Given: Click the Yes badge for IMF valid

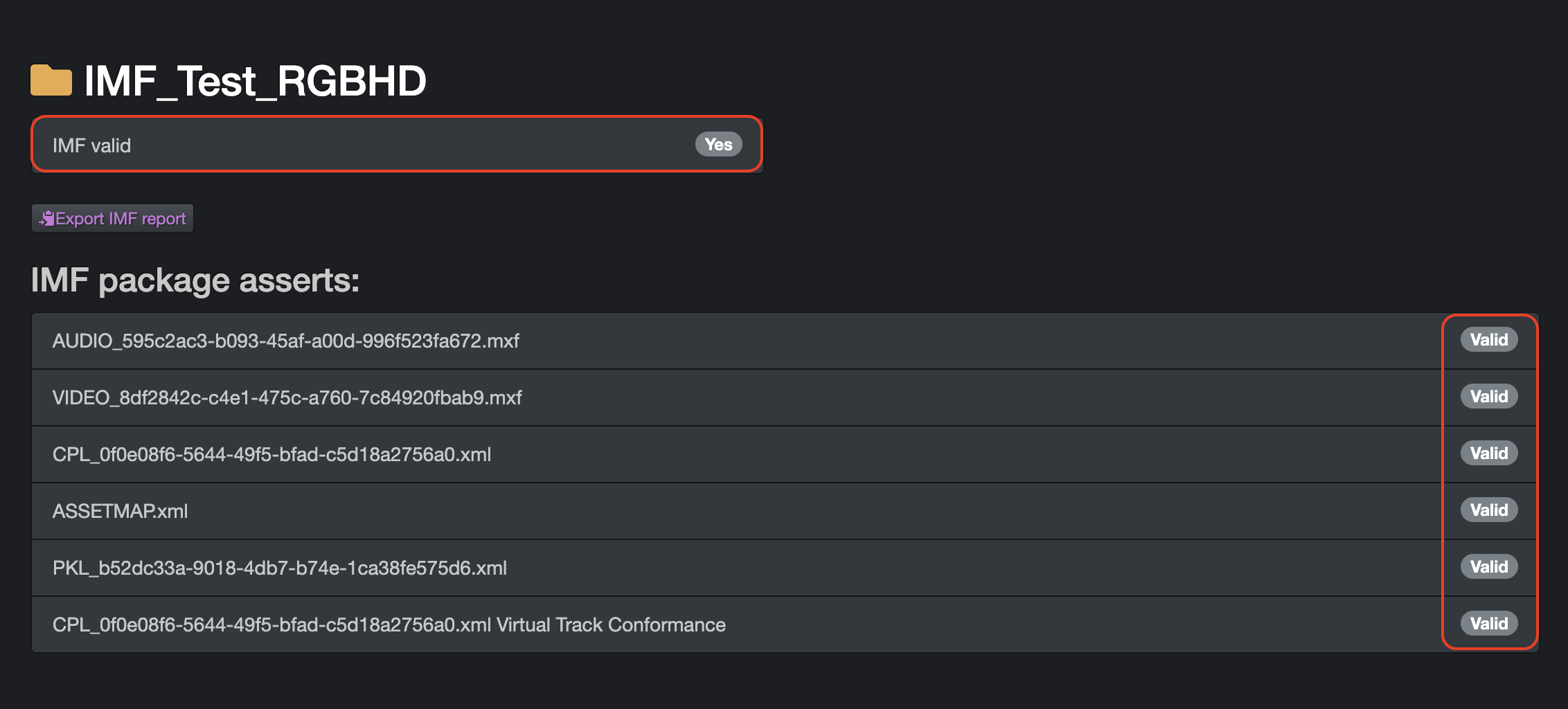Looking at the screenshot, I should (718, 145).
